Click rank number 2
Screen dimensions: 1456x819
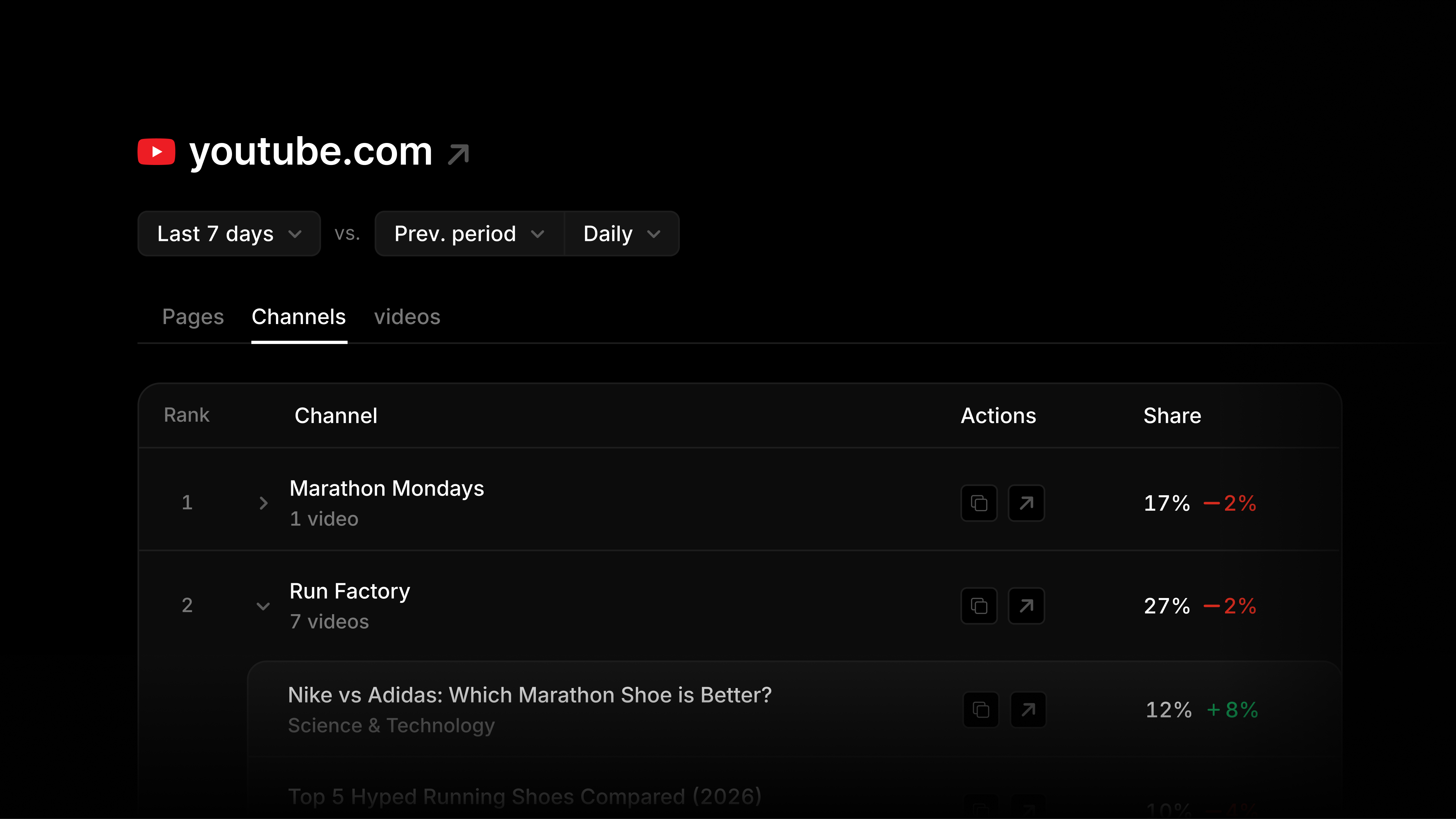pos(187,605)
